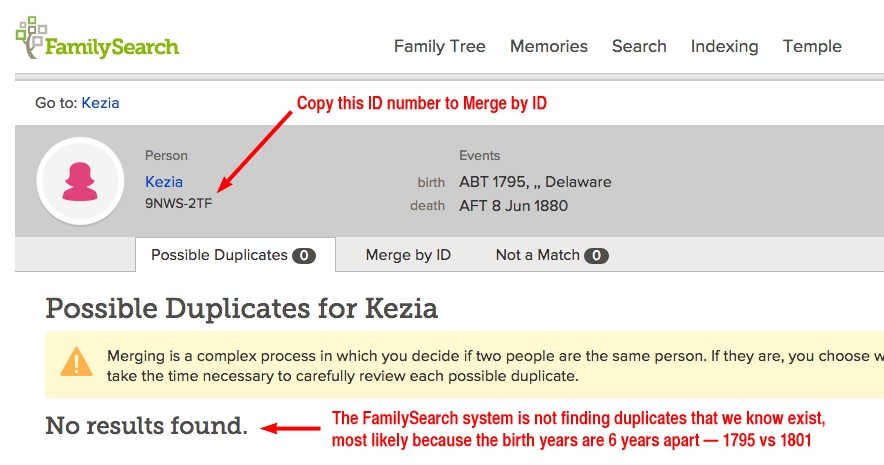Click the Possible Duplicates count badge
The image size is (884, 465).
[304, 256]
